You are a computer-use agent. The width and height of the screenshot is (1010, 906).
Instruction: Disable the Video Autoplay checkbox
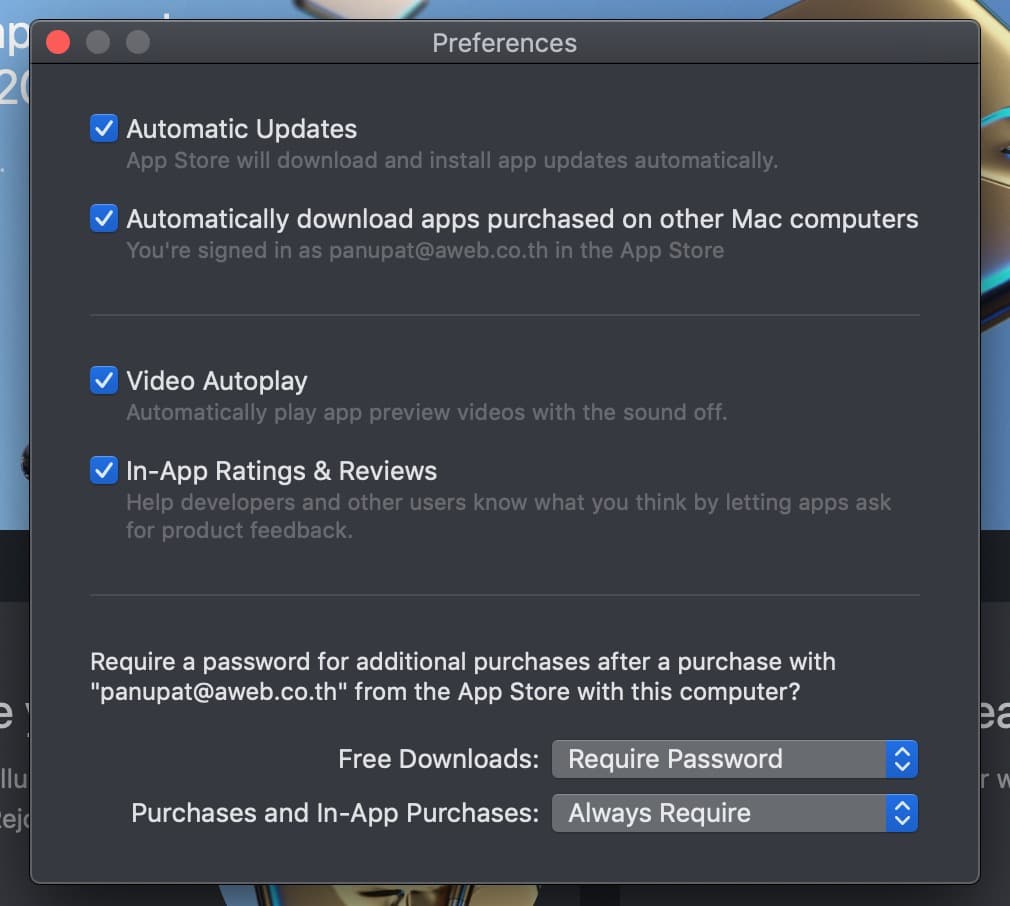pyautogui.click(x=104, y=380)
